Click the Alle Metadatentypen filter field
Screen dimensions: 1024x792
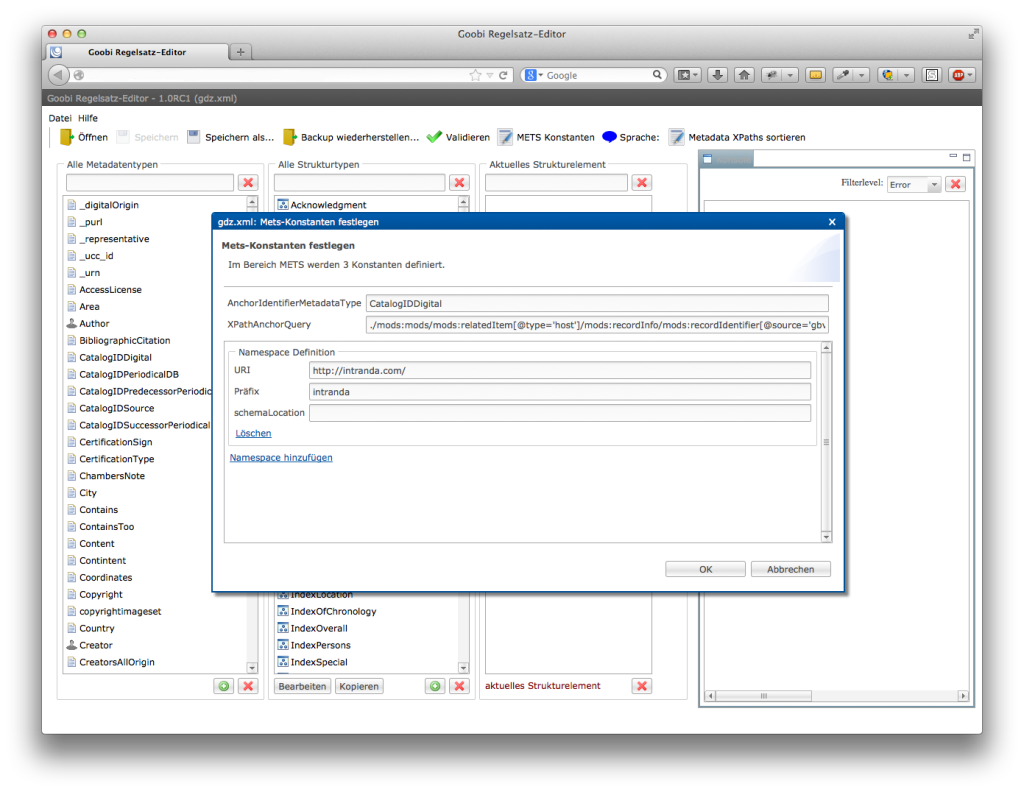150,183
